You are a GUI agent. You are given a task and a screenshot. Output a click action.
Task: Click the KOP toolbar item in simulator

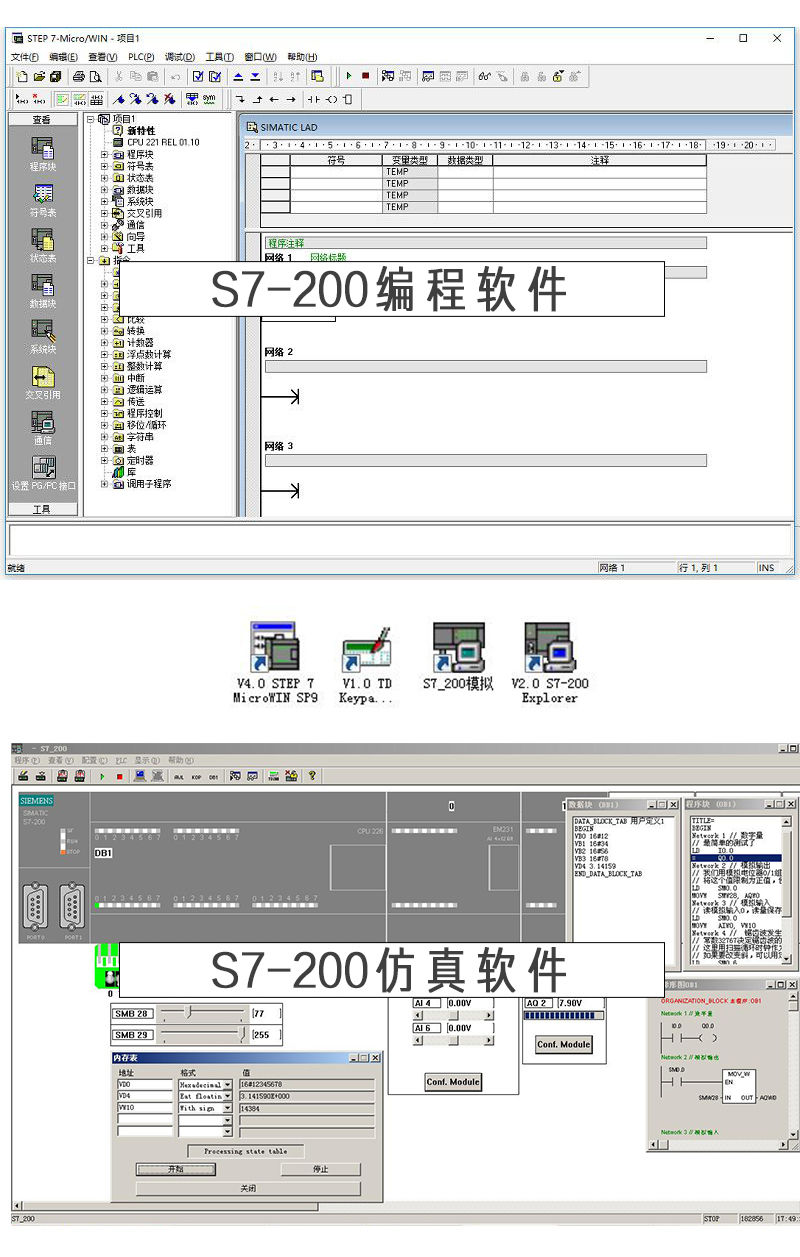(197, 775)
